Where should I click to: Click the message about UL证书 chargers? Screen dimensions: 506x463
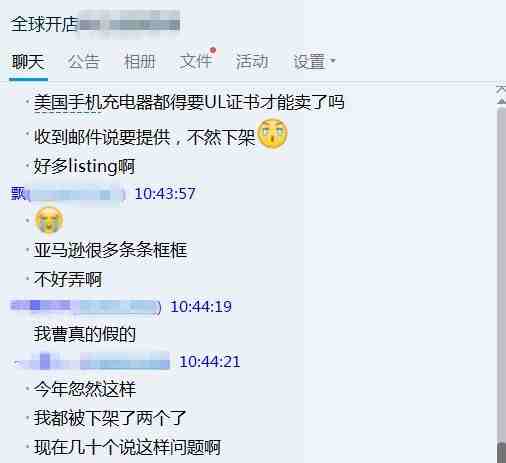click(x=189, y=102)
